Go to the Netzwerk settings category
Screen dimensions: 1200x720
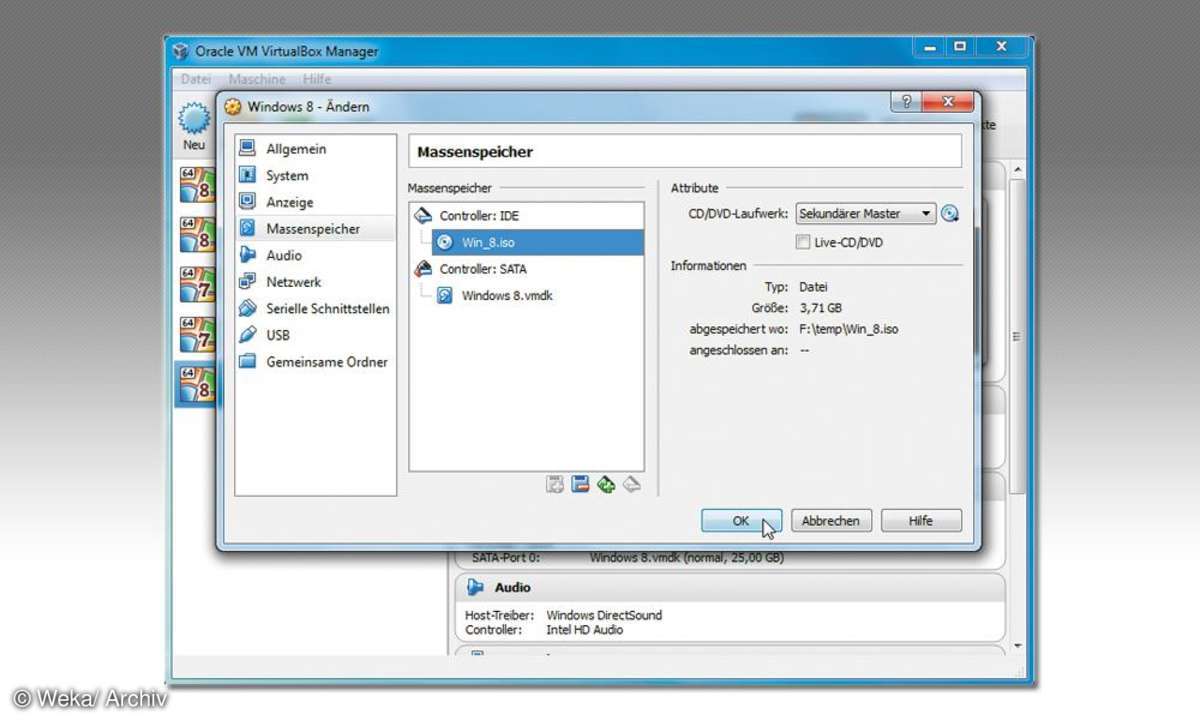(293, 282)
